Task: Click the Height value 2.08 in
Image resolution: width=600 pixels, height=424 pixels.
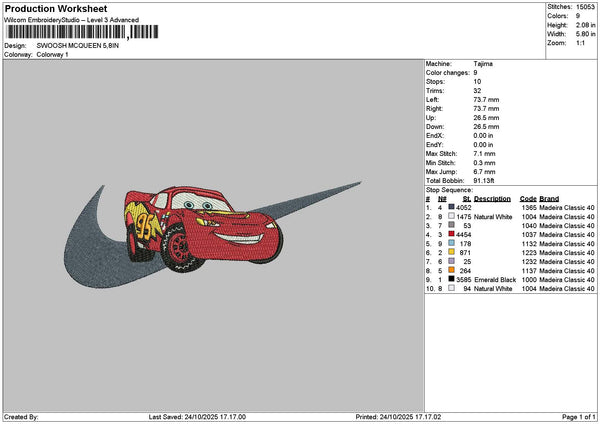Action: tap(585, 25)
